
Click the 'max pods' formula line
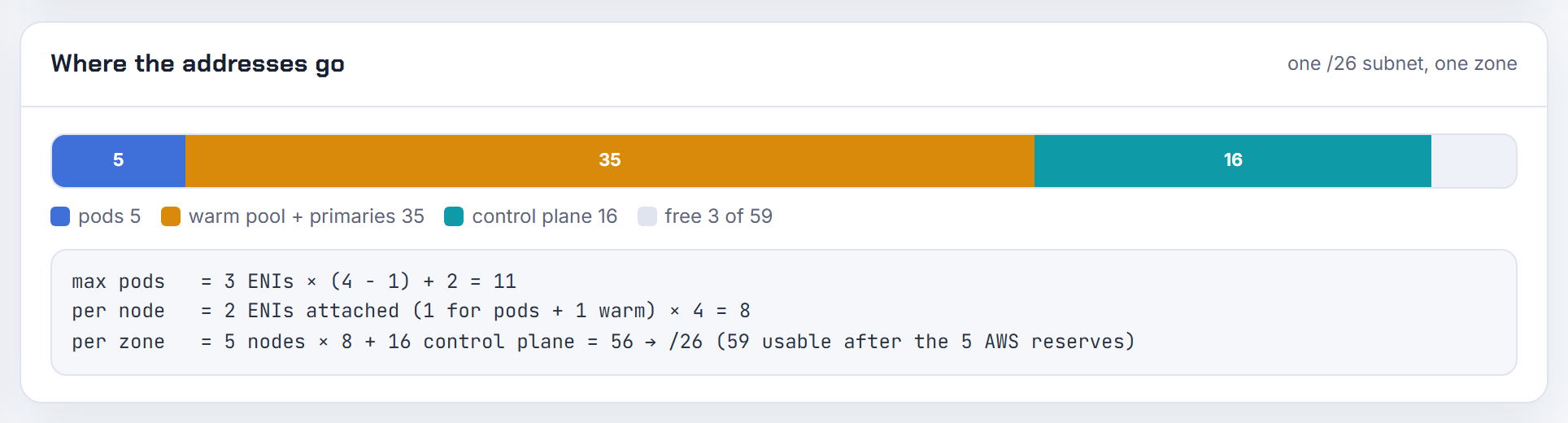(294, 281)
